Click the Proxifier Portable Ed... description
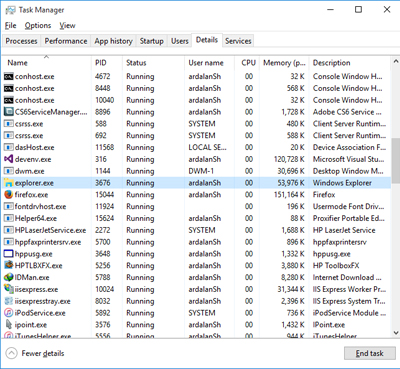This screenshot has height=369, width=400. point(349,218)
